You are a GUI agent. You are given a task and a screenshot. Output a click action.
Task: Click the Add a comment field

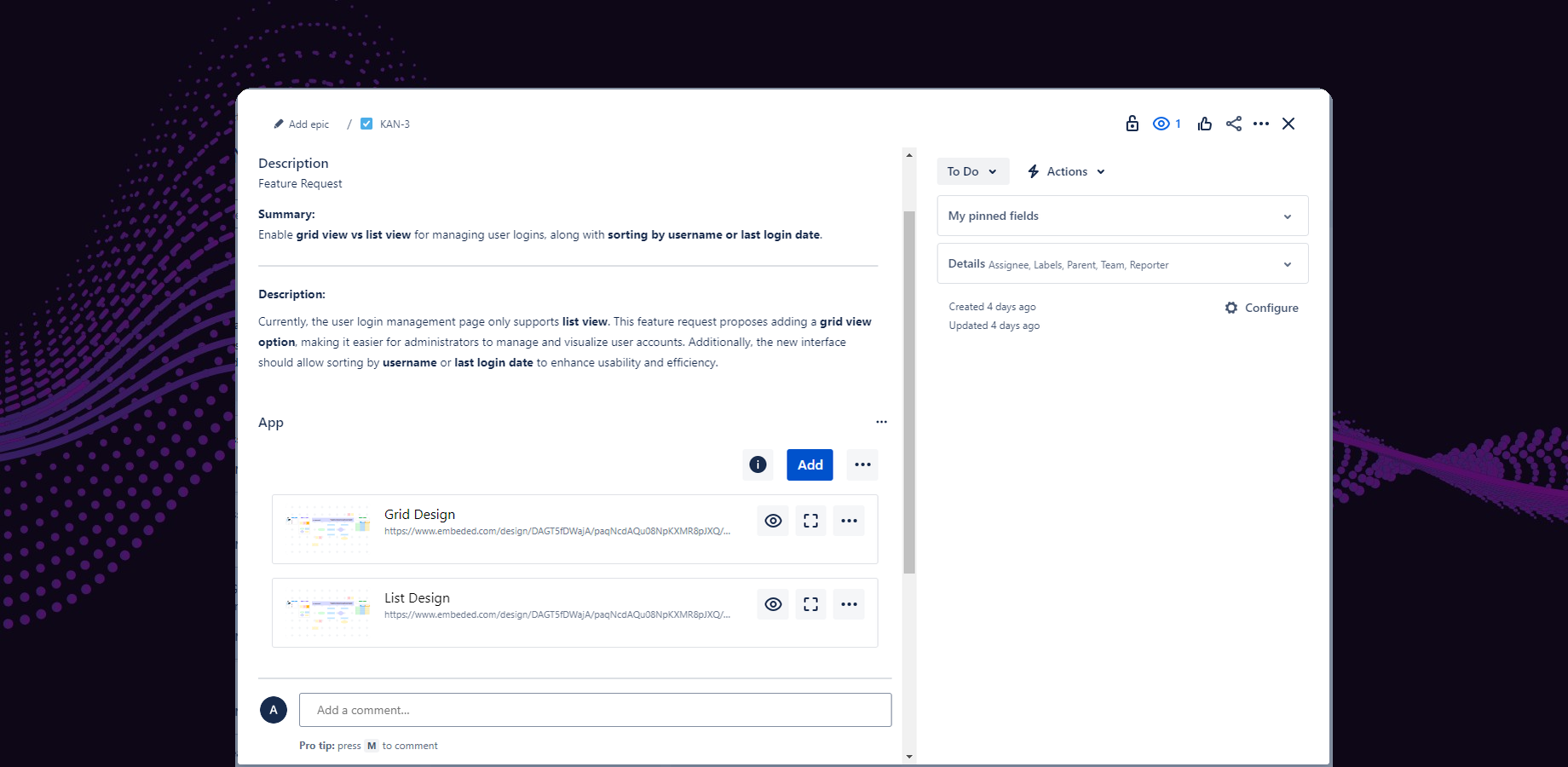click(x=595, y=709)
